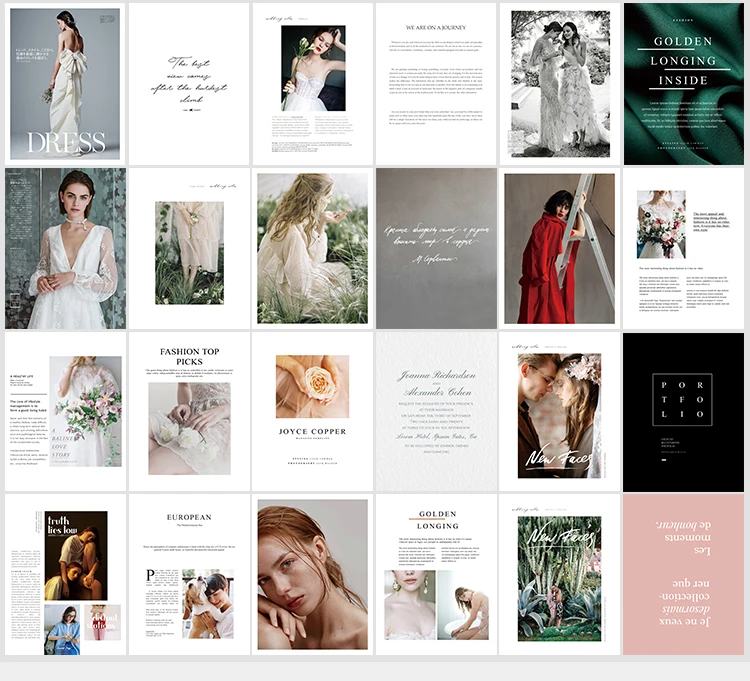Select the Joanna Richardson wedding invitation page
The width and height of the screenshot is (750, 681).
click(x=436, y=412)
